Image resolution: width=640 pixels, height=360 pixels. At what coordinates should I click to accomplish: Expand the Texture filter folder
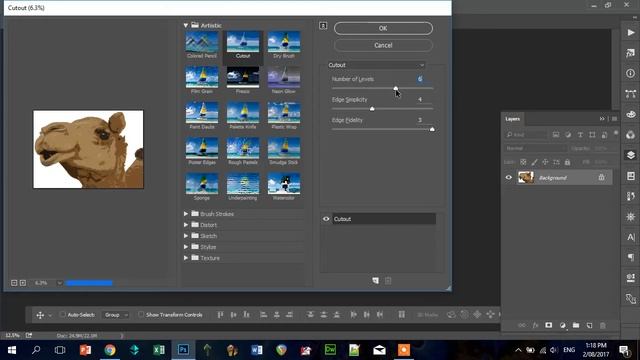pyautogui.click(x=186, y=258)
